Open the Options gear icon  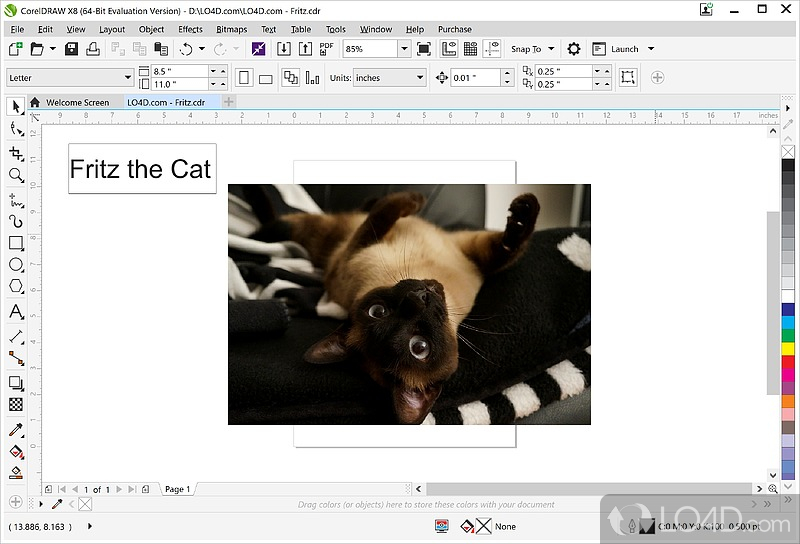573,48
